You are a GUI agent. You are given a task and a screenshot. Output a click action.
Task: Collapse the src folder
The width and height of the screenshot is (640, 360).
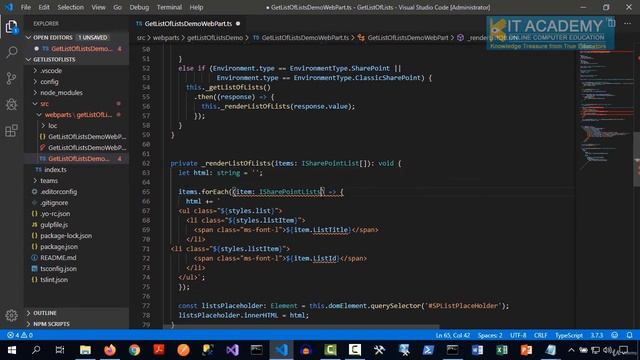point(44,104)
